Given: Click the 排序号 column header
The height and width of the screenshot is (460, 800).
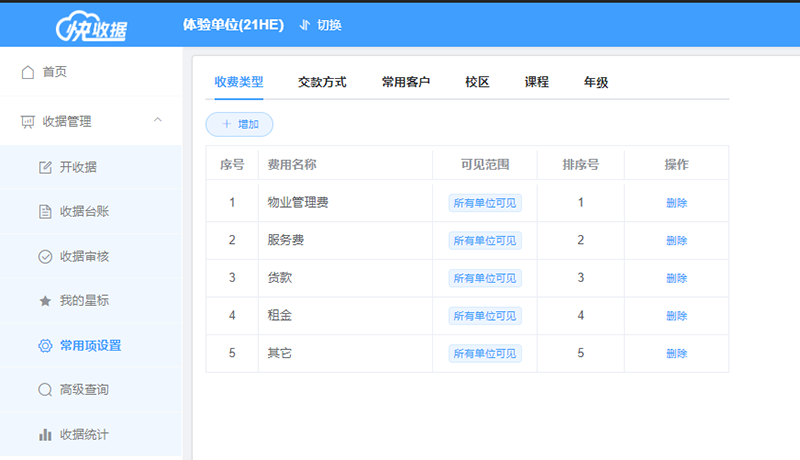Looking at the screenshot, I should pos(581,164).
